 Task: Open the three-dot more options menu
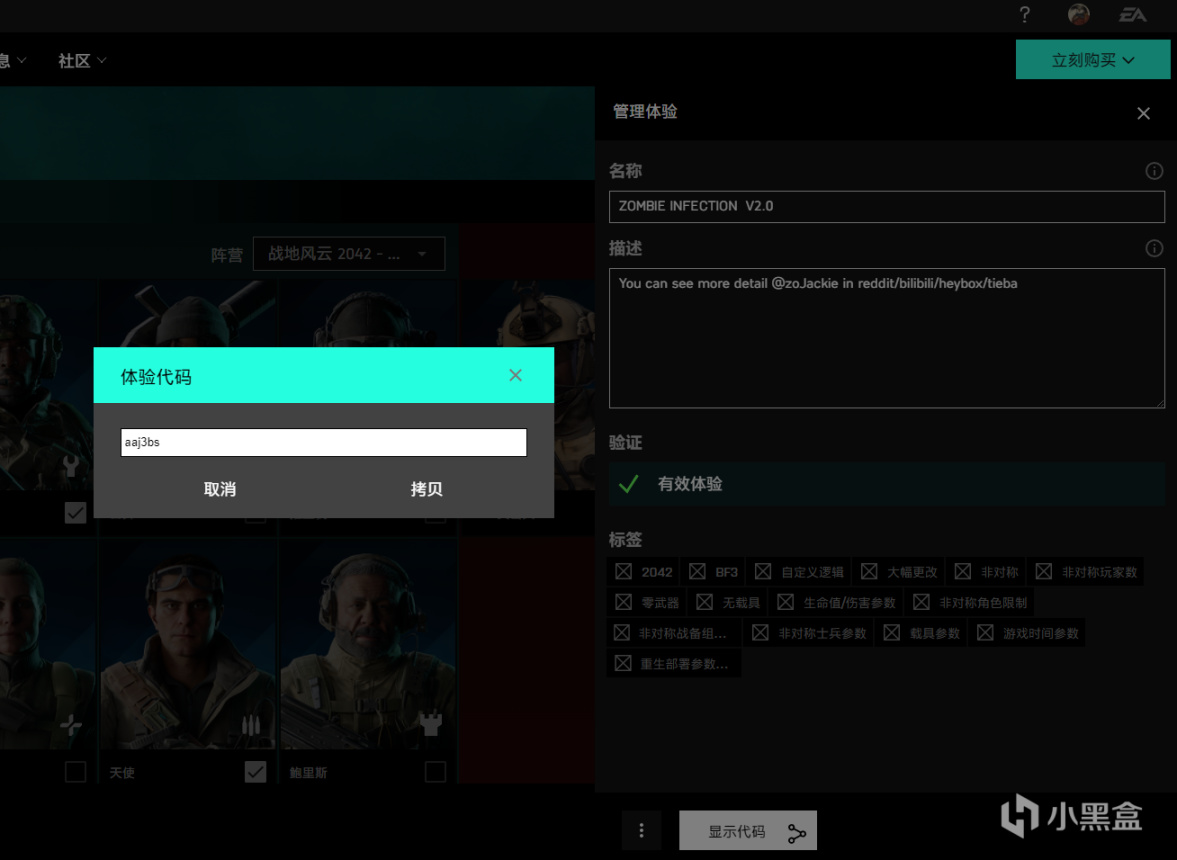[x=641, y=831]
